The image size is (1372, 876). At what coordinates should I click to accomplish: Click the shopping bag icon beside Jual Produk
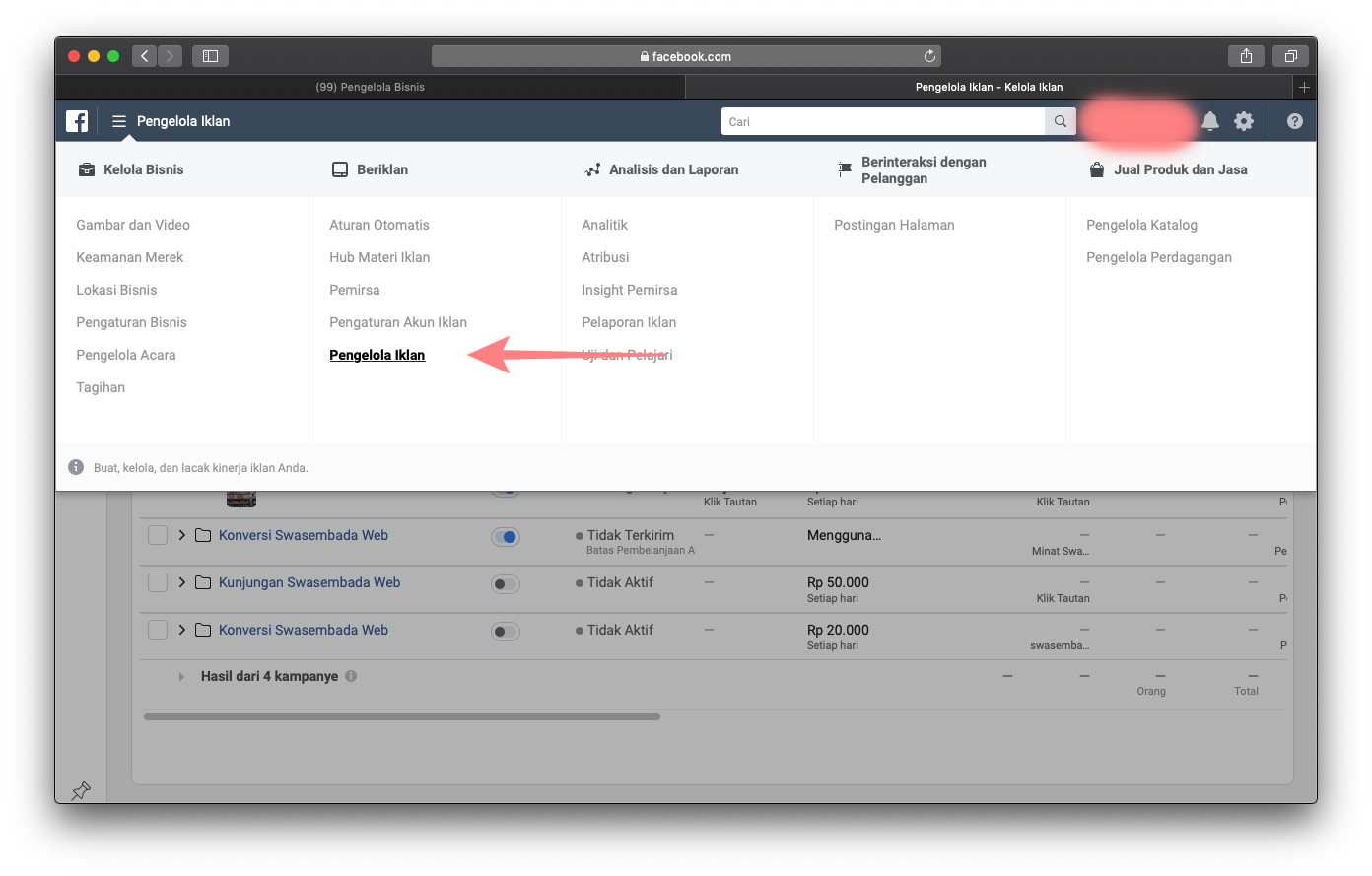tap(1097, 169)
